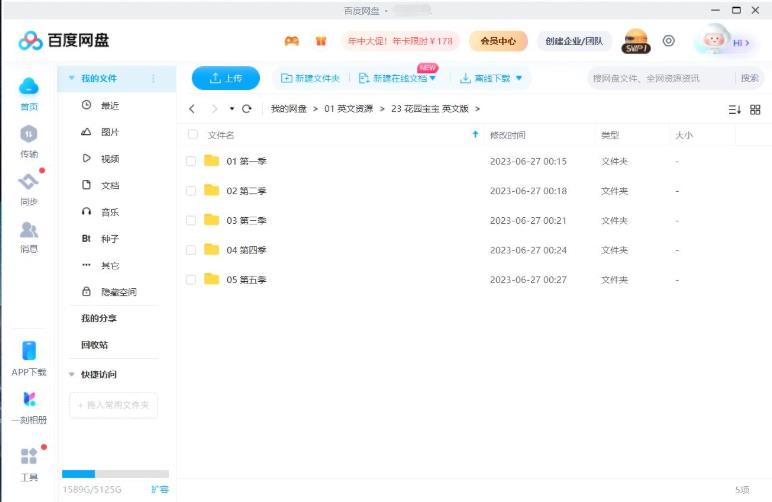Click the user avatar picture
Viewport: 772px width, 502px height.
pos(713,40)
